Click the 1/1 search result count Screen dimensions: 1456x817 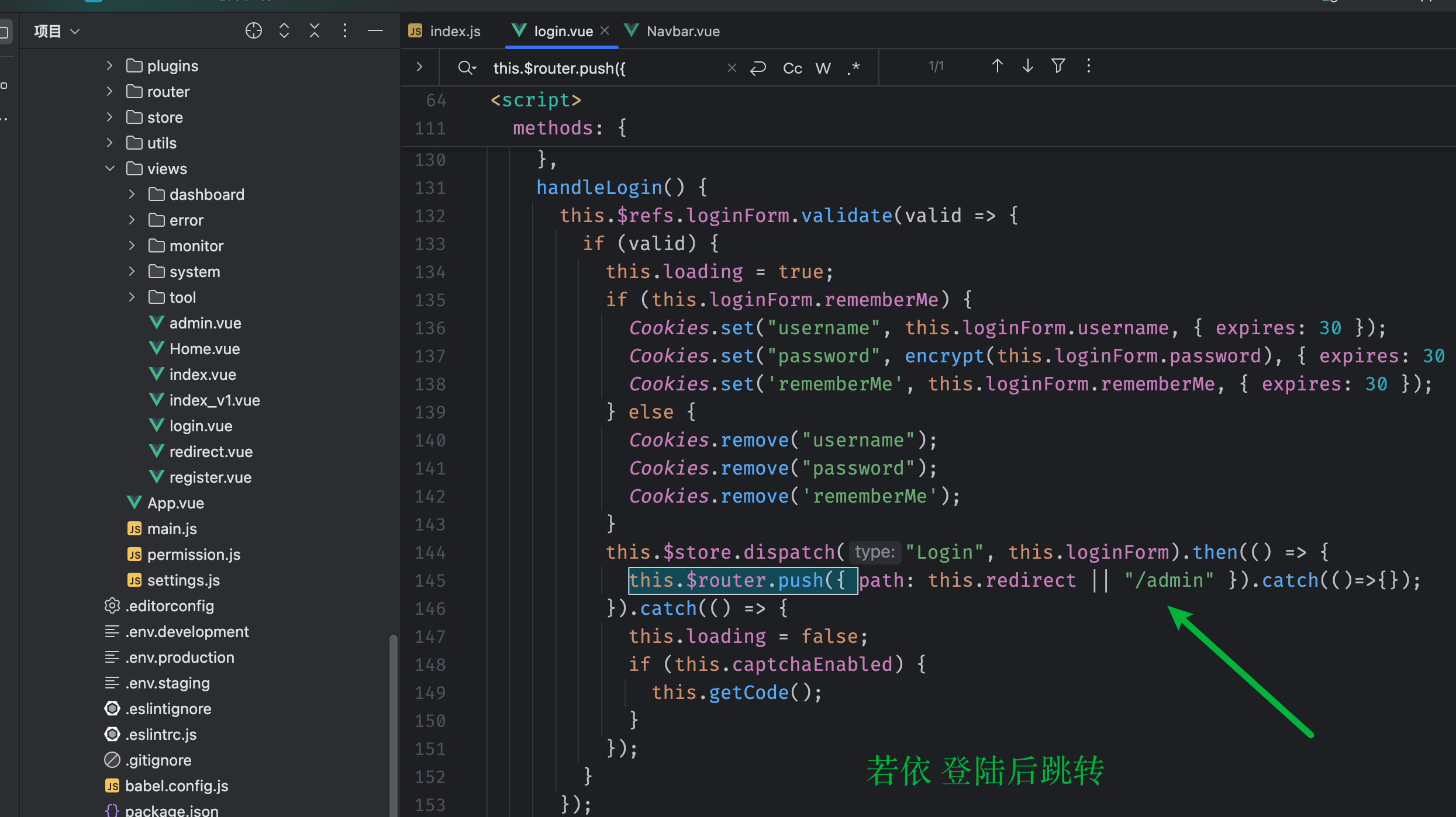coord(936,66)
